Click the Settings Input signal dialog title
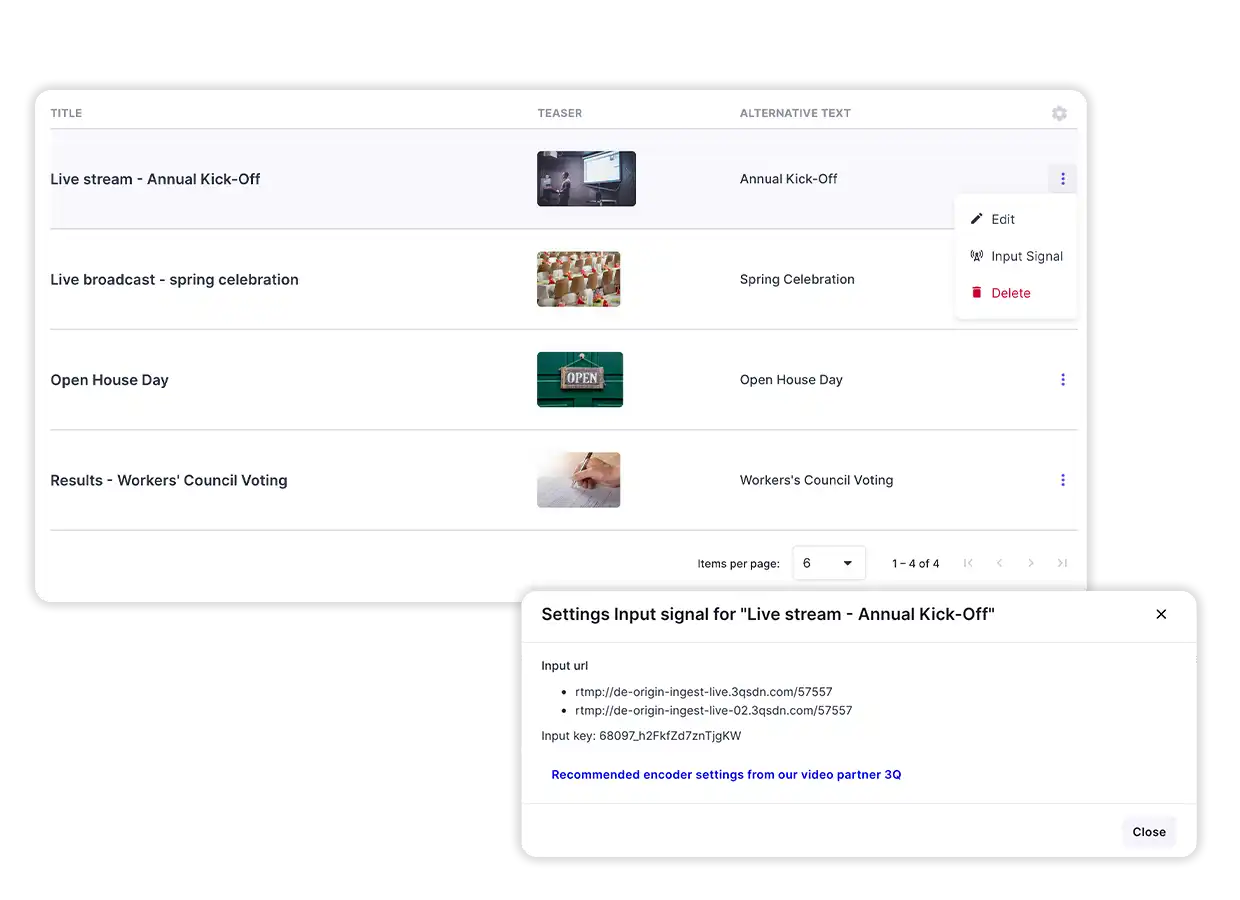The image size is (1240, 900). [x=768, y=614]
